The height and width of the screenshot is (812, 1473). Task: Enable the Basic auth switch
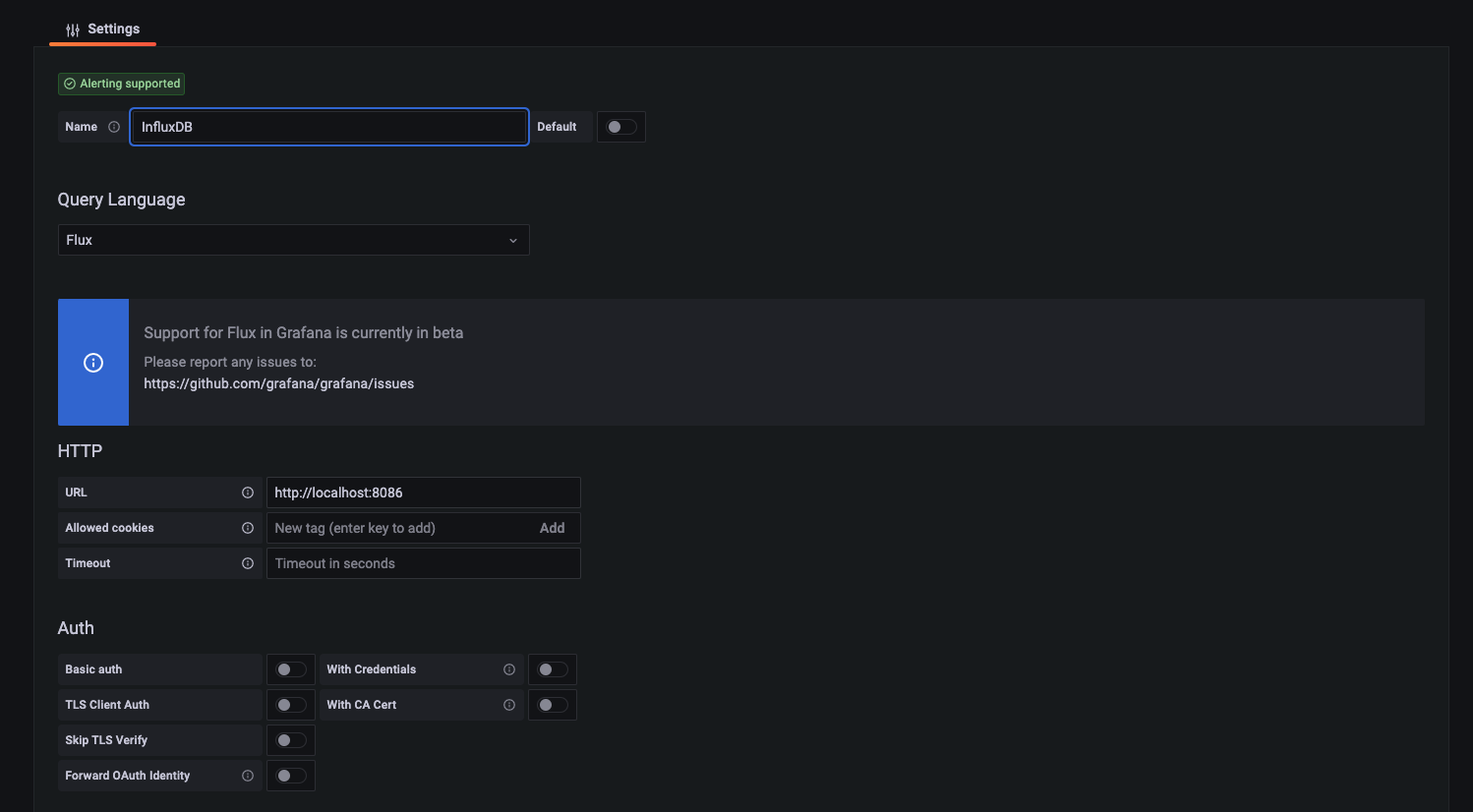tap(291, 669)
